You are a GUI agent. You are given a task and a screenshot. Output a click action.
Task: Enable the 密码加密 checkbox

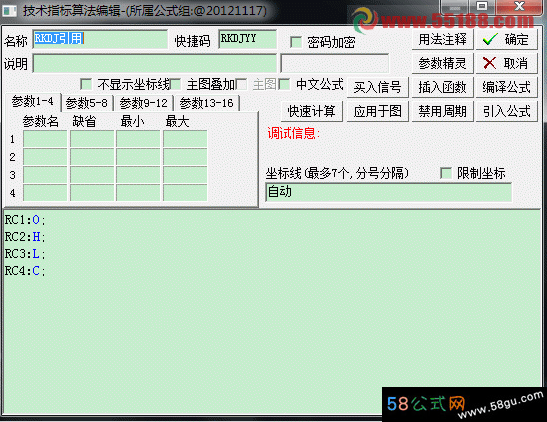tap(296, 42)
